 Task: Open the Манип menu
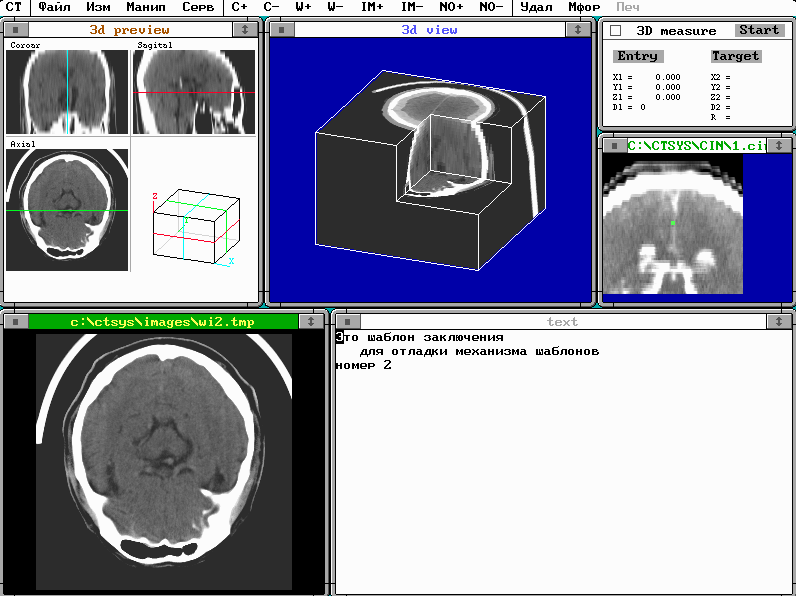tap(145, 7)
